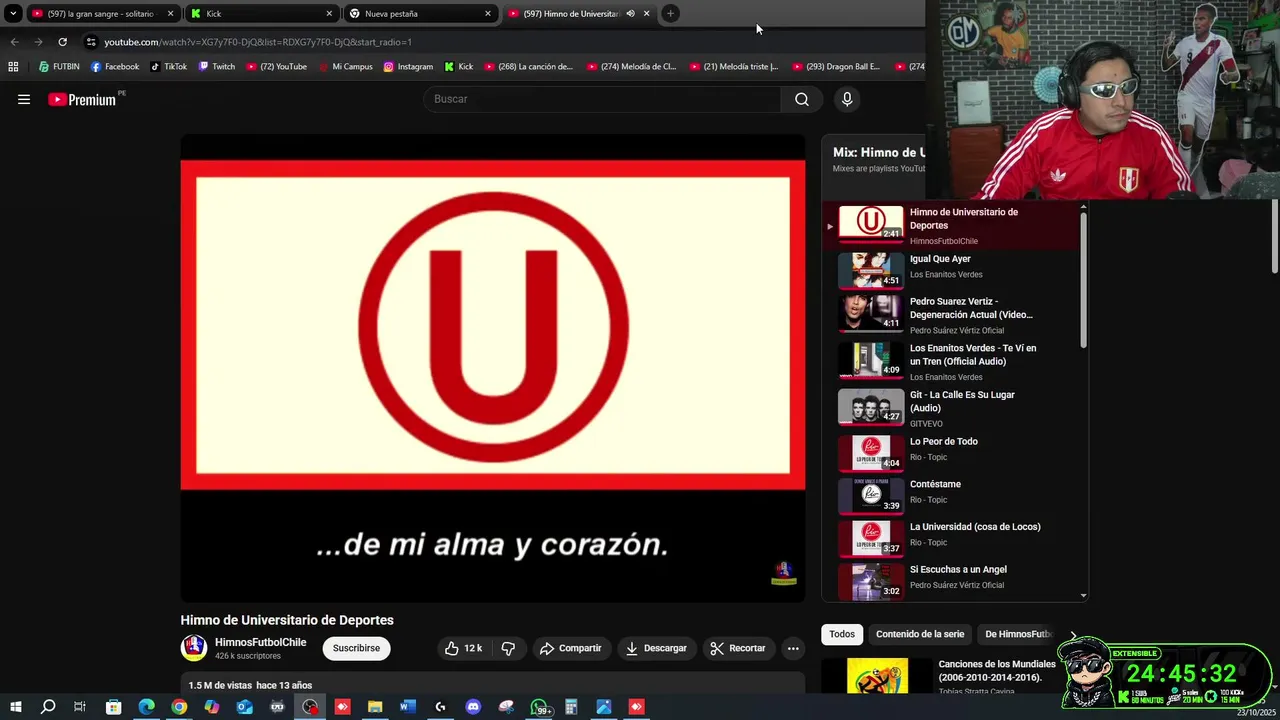The image size is (1280, 720).
Task: Click the YouTube search input field
Action: pyautogui.click(x=603, y=99)
